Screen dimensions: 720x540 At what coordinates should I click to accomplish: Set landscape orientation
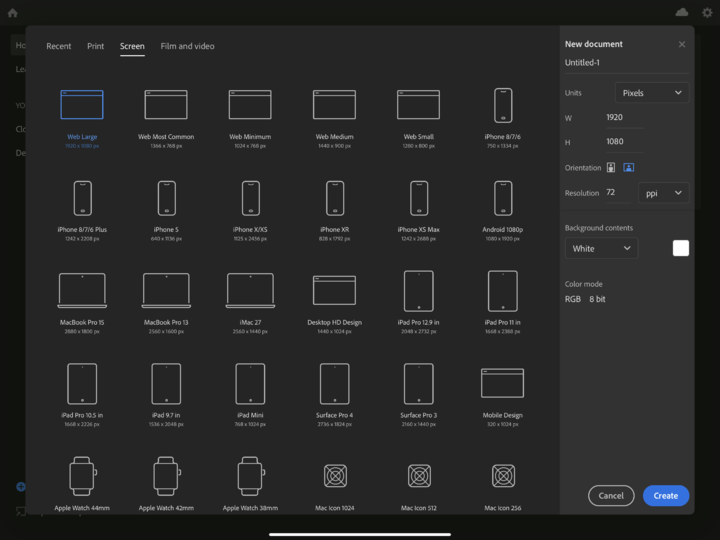click(629, 168)
